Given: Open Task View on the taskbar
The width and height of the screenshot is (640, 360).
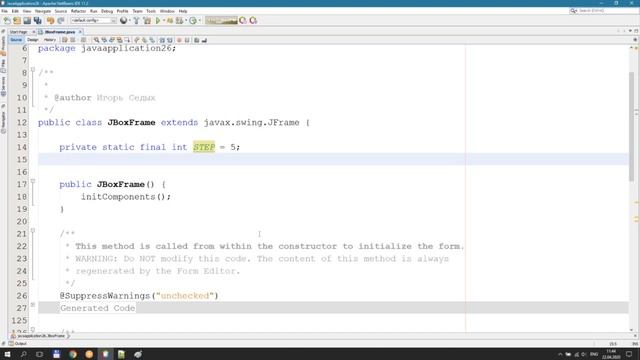Looking at the screenshot, I should [x=40, y=354].
